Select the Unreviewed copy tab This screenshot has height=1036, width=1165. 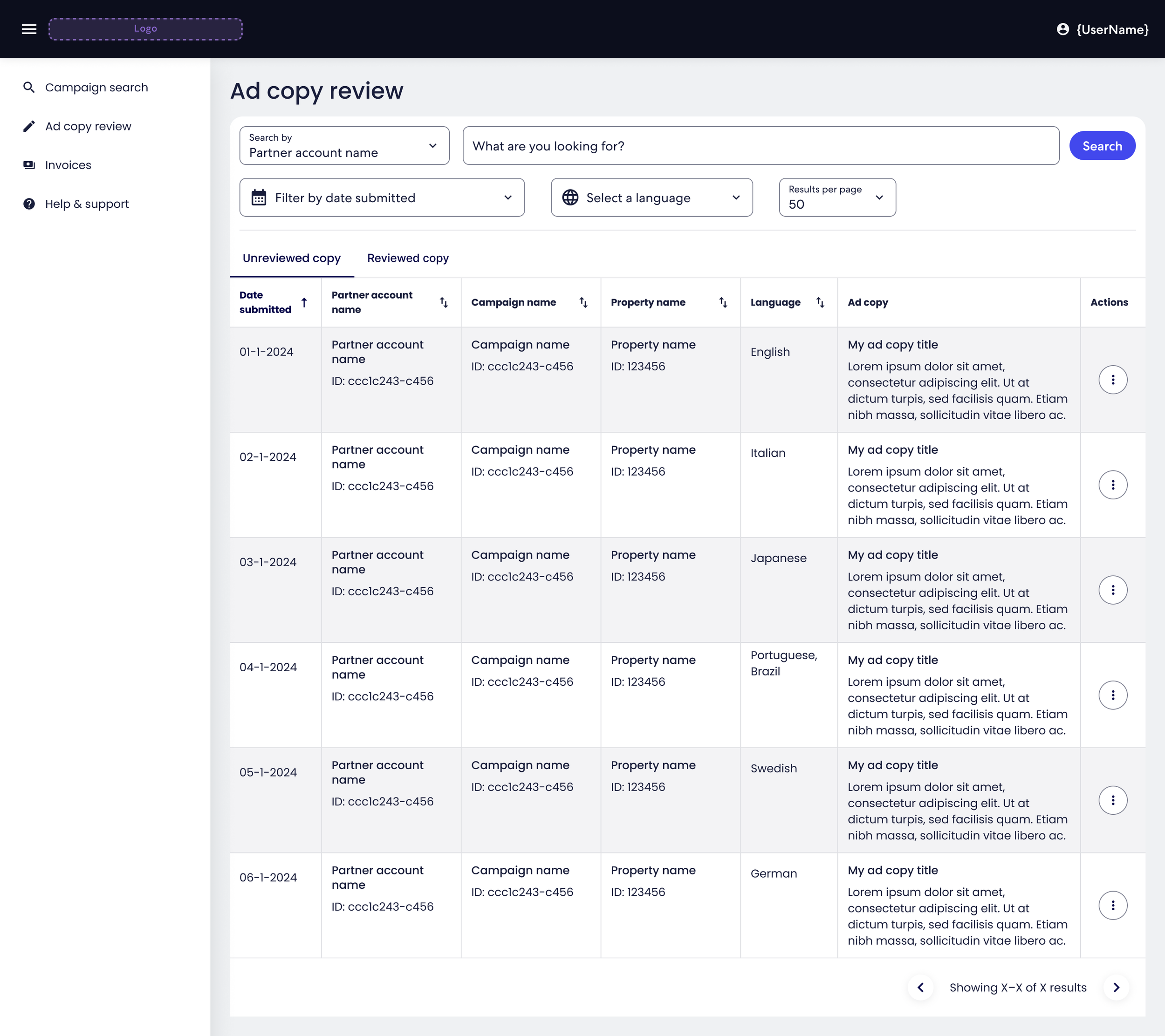click(x=291, y=258)
